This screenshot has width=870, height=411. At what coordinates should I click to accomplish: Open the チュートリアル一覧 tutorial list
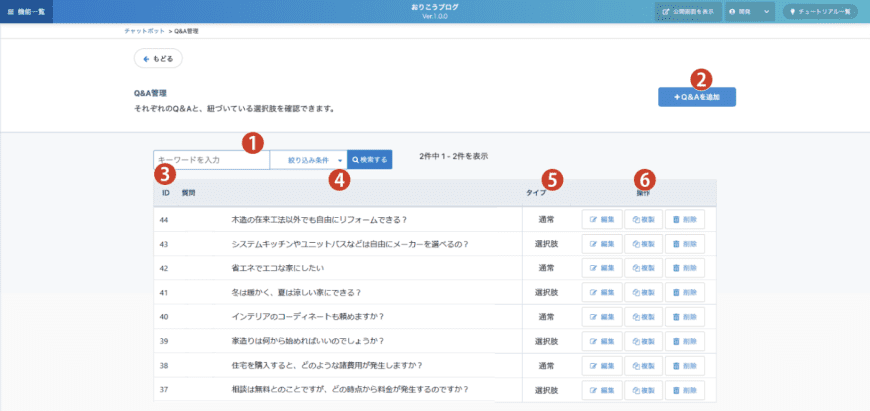point(819,11)
